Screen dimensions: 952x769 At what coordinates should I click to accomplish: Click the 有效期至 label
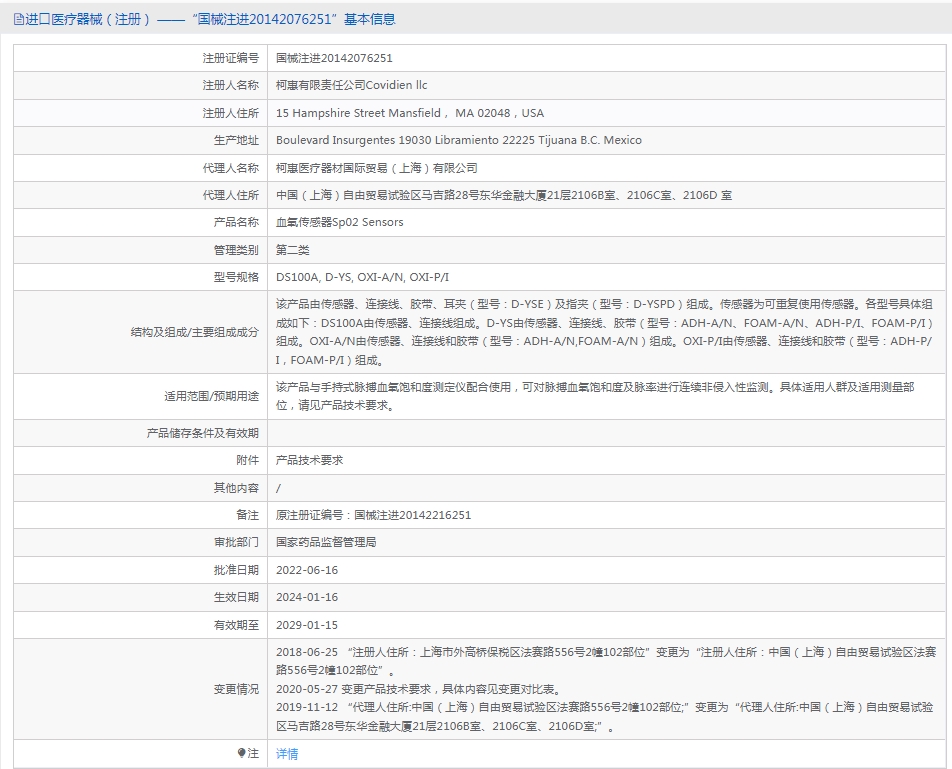click(x=236, y=625)
